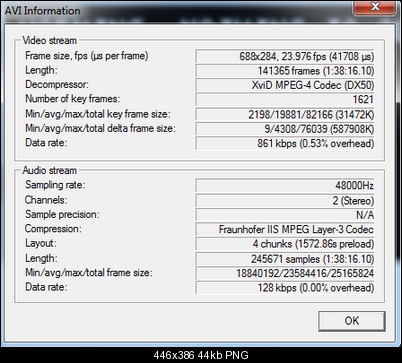
Task: Click the Layout label
Action: (41, 243)
